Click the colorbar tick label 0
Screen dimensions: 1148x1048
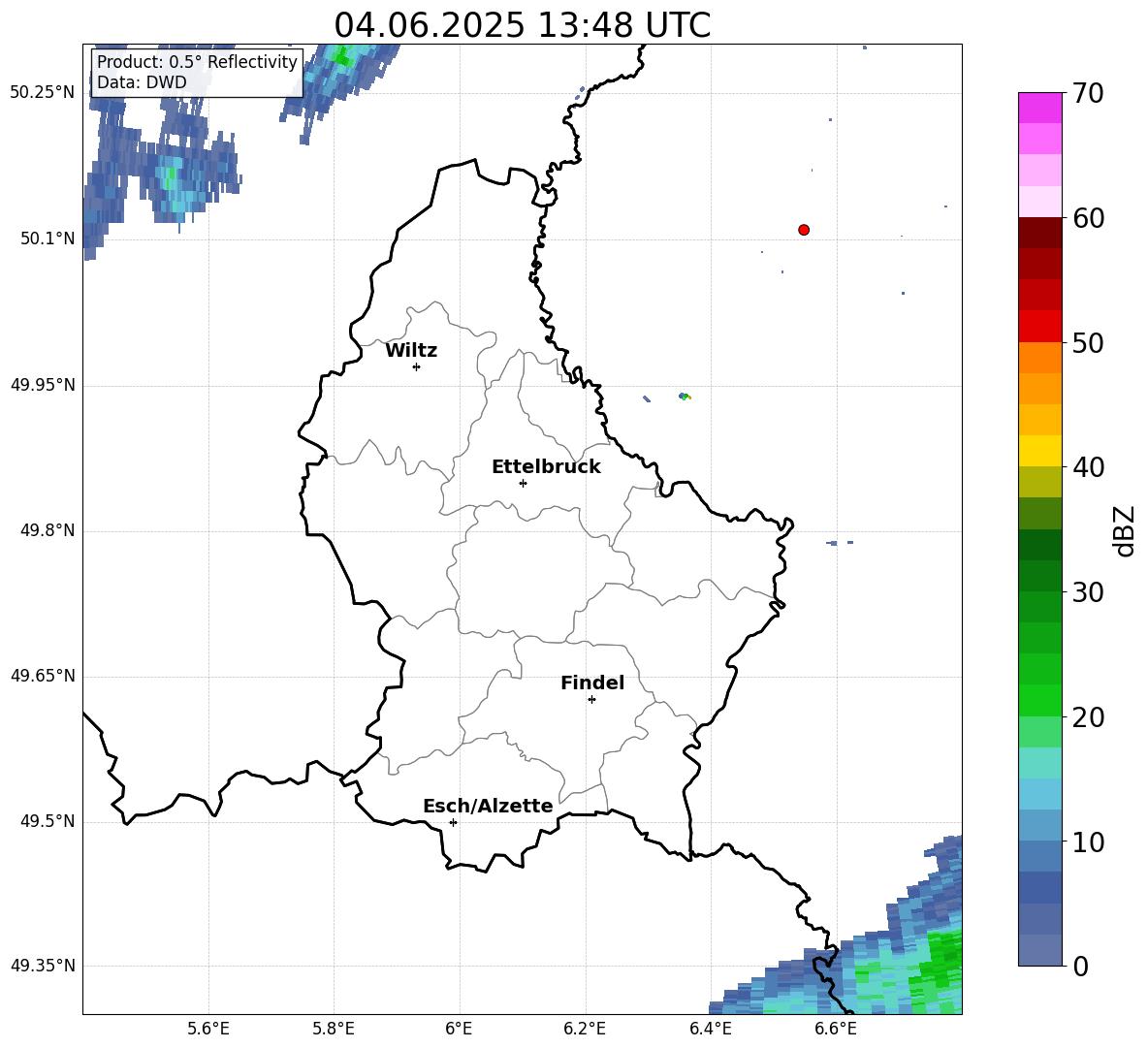[1080, 966]
